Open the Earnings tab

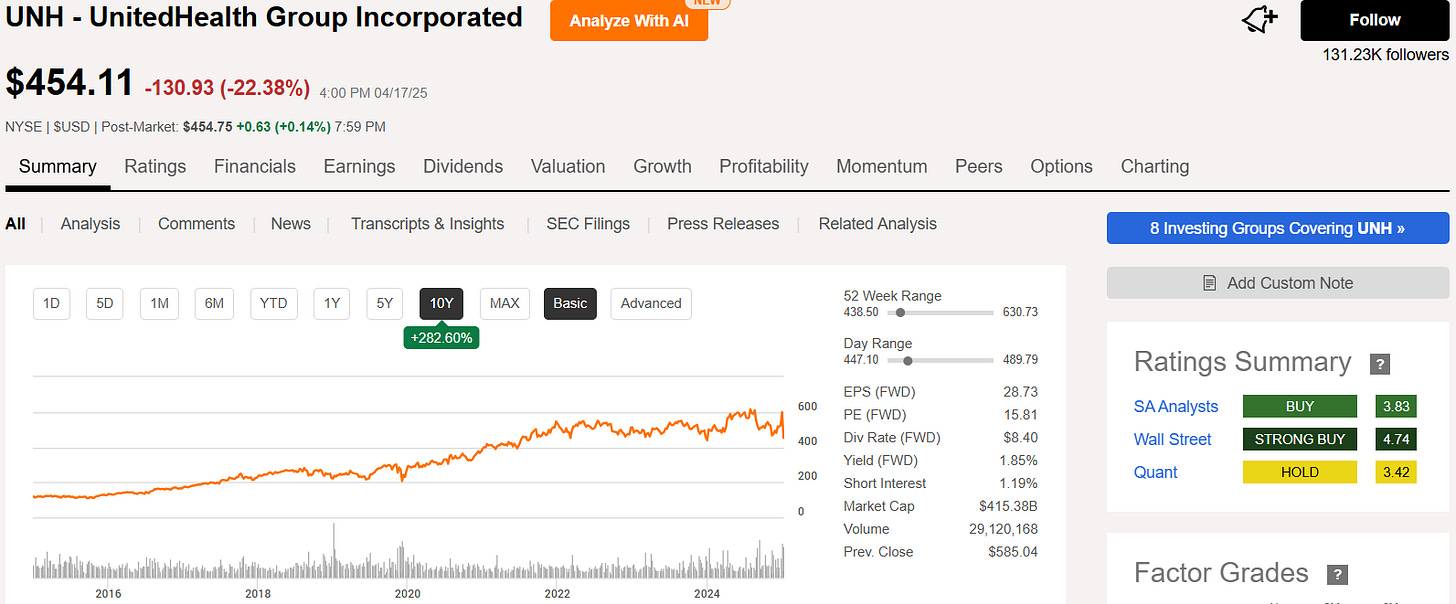[x=359, y=167]
